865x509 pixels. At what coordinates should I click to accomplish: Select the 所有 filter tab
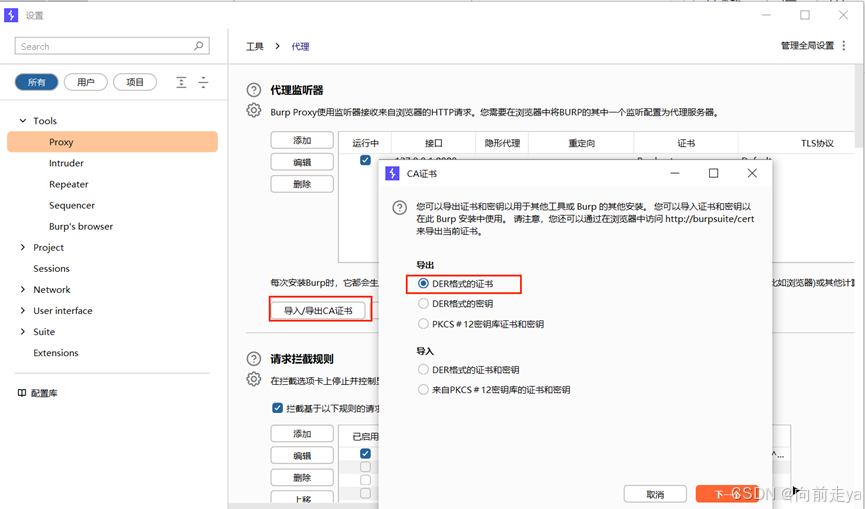point(36,82)
